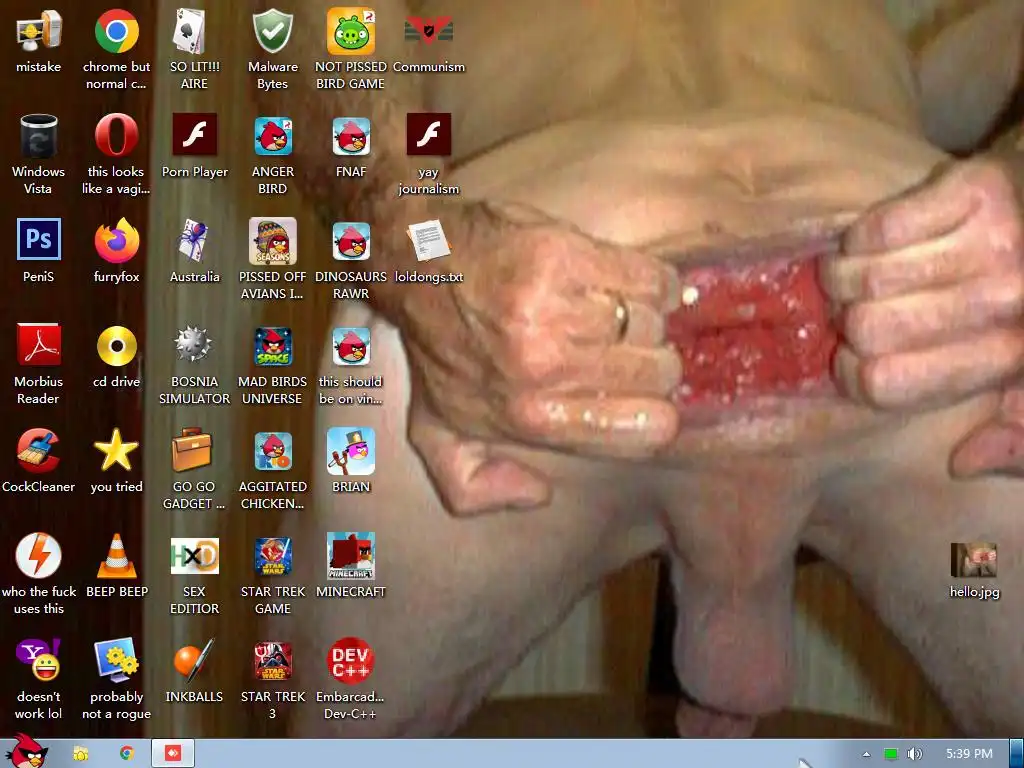
Task: Select the red Opera browser desktop icon
Action: [116, 136]
